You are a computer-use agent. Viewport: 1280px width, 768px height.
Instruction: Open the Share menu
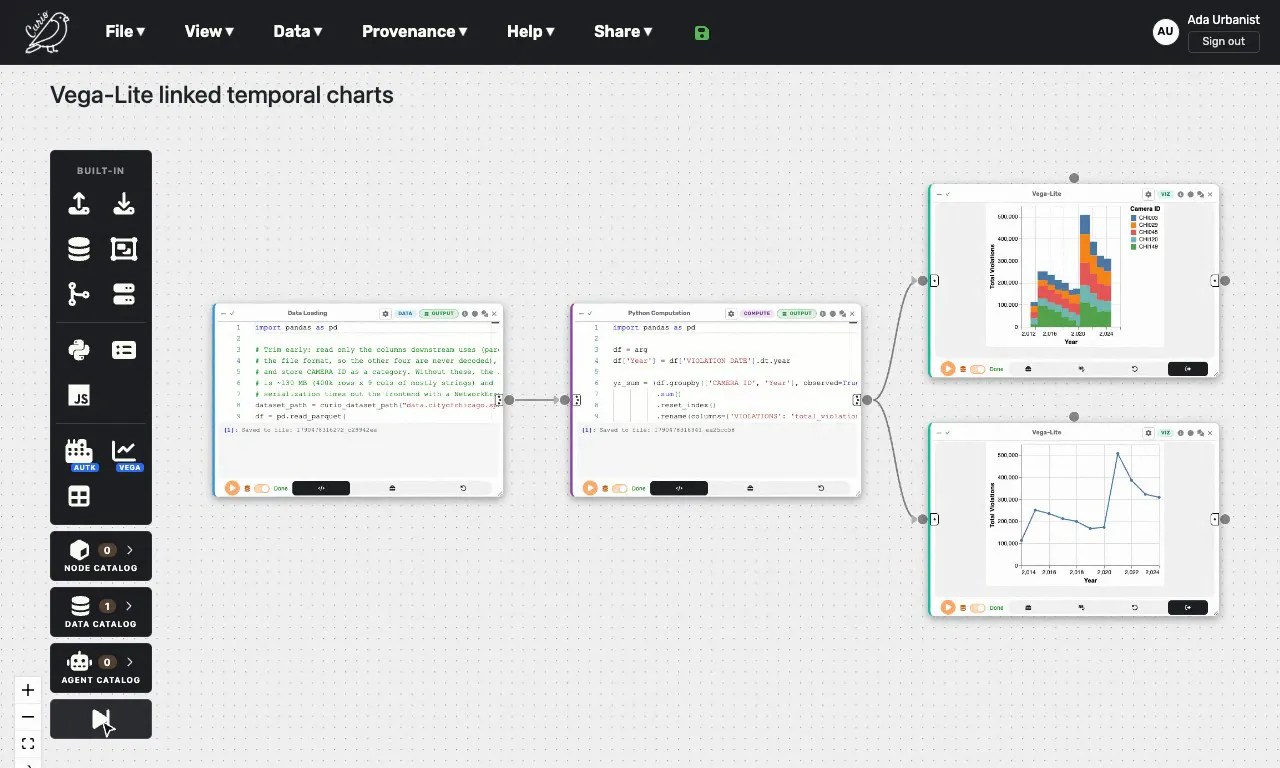pyautogui.click(x=623, y=31)
